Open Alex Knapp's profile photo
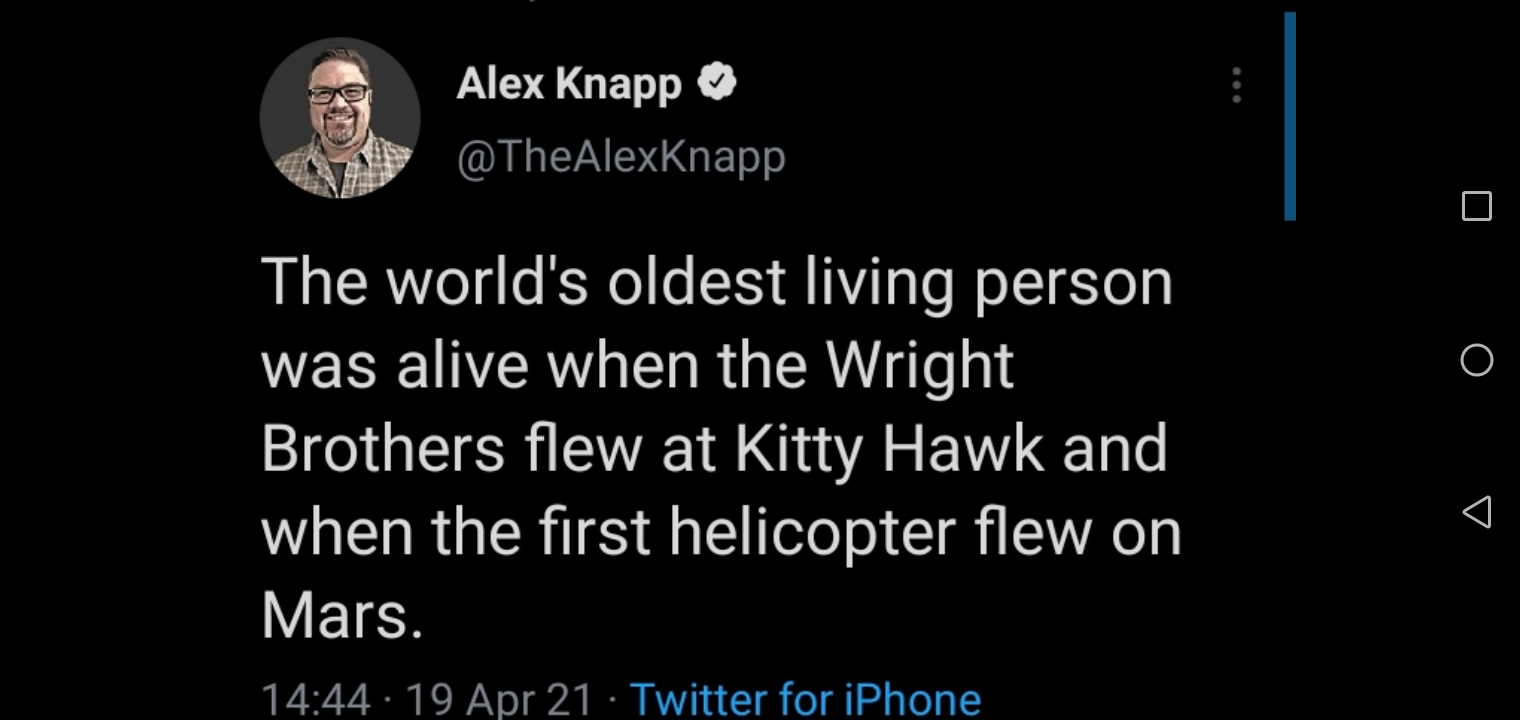Image resolution: width=1520 pixels, height=720 pixels. pos(340,118)
